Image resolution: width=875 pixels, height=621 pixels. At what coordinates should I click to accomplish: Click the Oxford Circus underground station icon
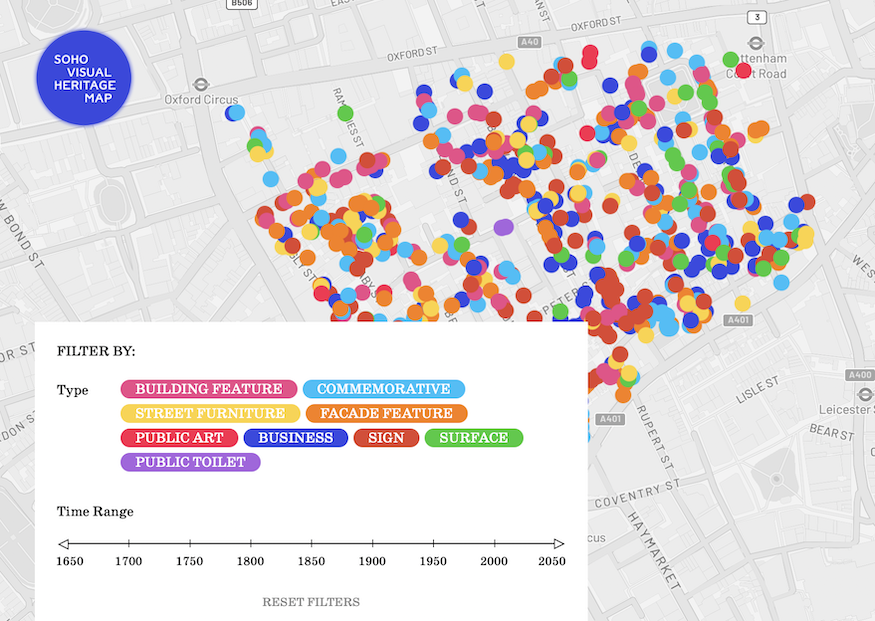(x=201, y=86)
